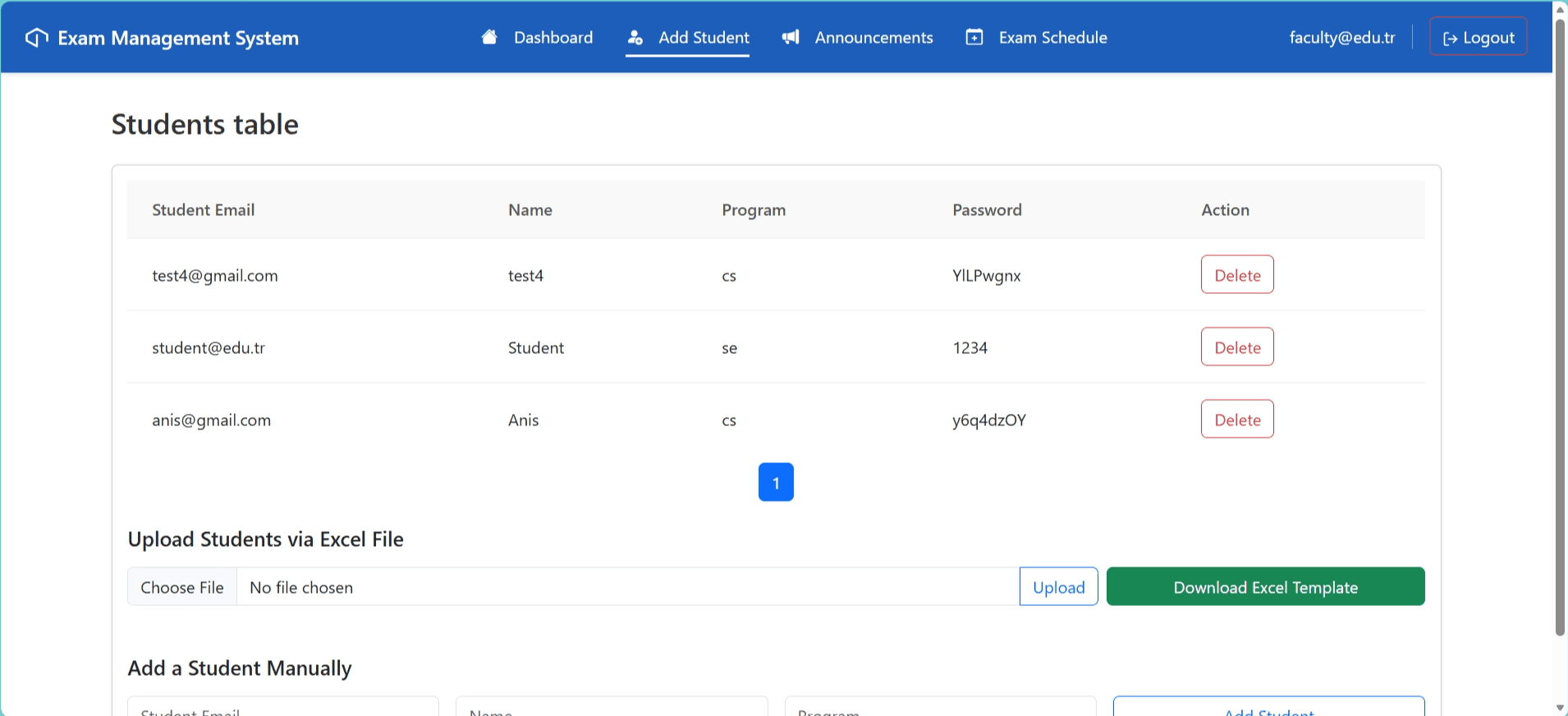This screenshot has width=1568, height=716.
Task: Select page 1 in pagination
Action: click(x=776, y=482)
